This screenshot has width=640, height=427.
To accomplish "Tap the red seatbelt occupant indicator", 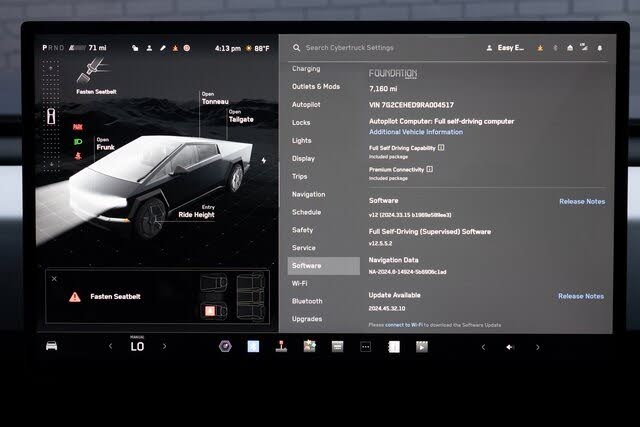I will pos(78,156).
